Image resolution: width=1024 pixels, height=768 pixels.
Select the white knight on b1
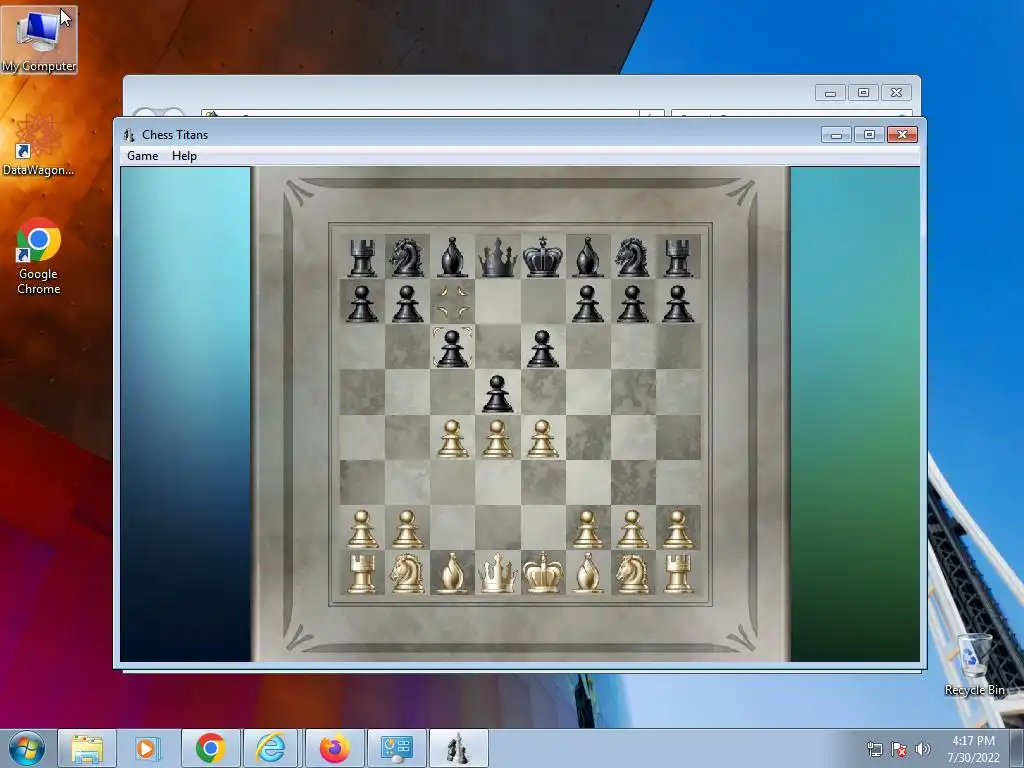pos(407,573)
